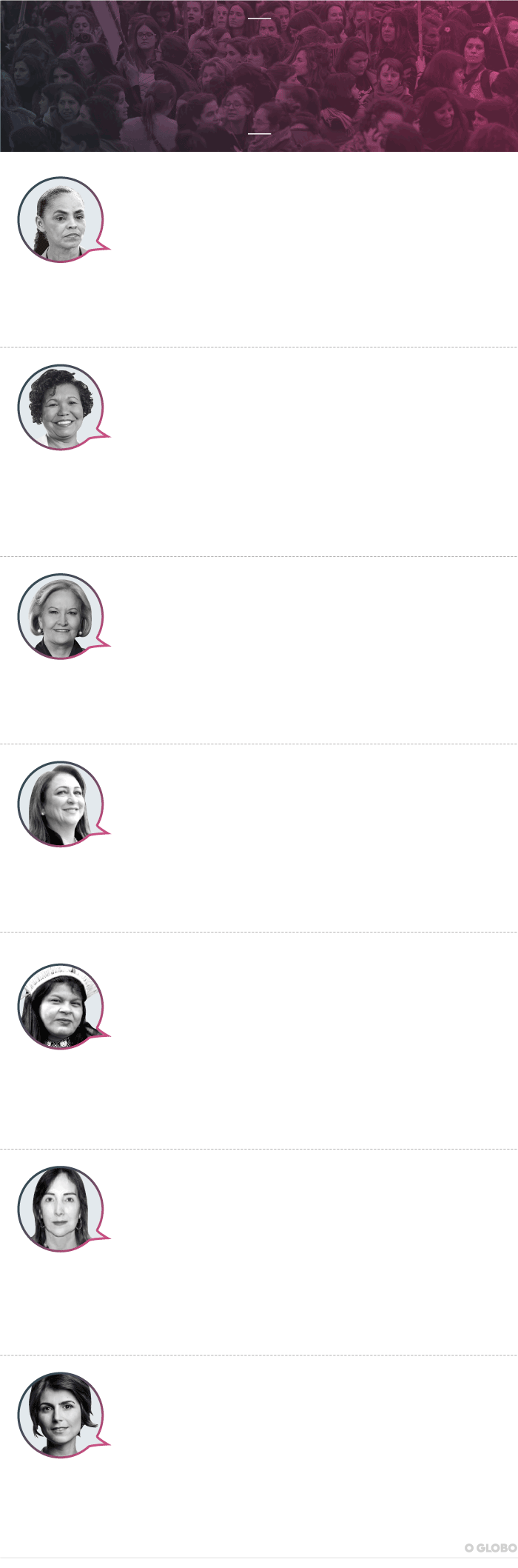Screen dimensions: 518x1568
Task: Click the O GLOBO logo
Action: pyautogui.click(x=490, y=1548)
